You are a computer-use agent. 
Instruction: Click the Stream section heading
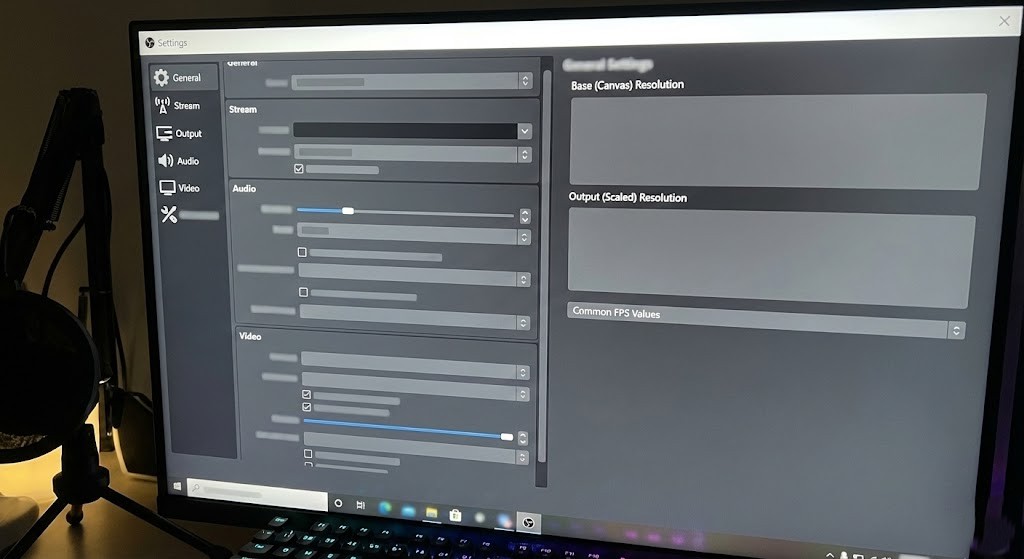coord(243,110)
